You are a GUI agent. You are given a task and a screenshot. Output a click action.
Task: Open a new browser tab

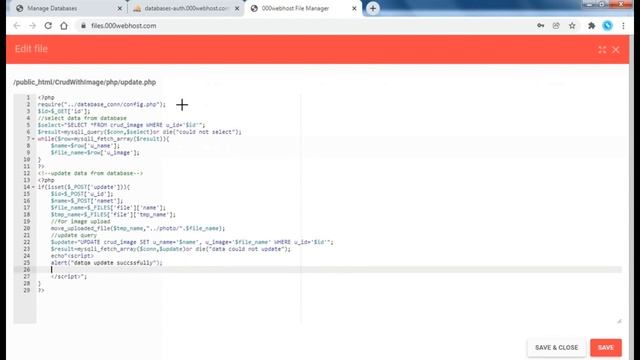[x=373, y=8]
